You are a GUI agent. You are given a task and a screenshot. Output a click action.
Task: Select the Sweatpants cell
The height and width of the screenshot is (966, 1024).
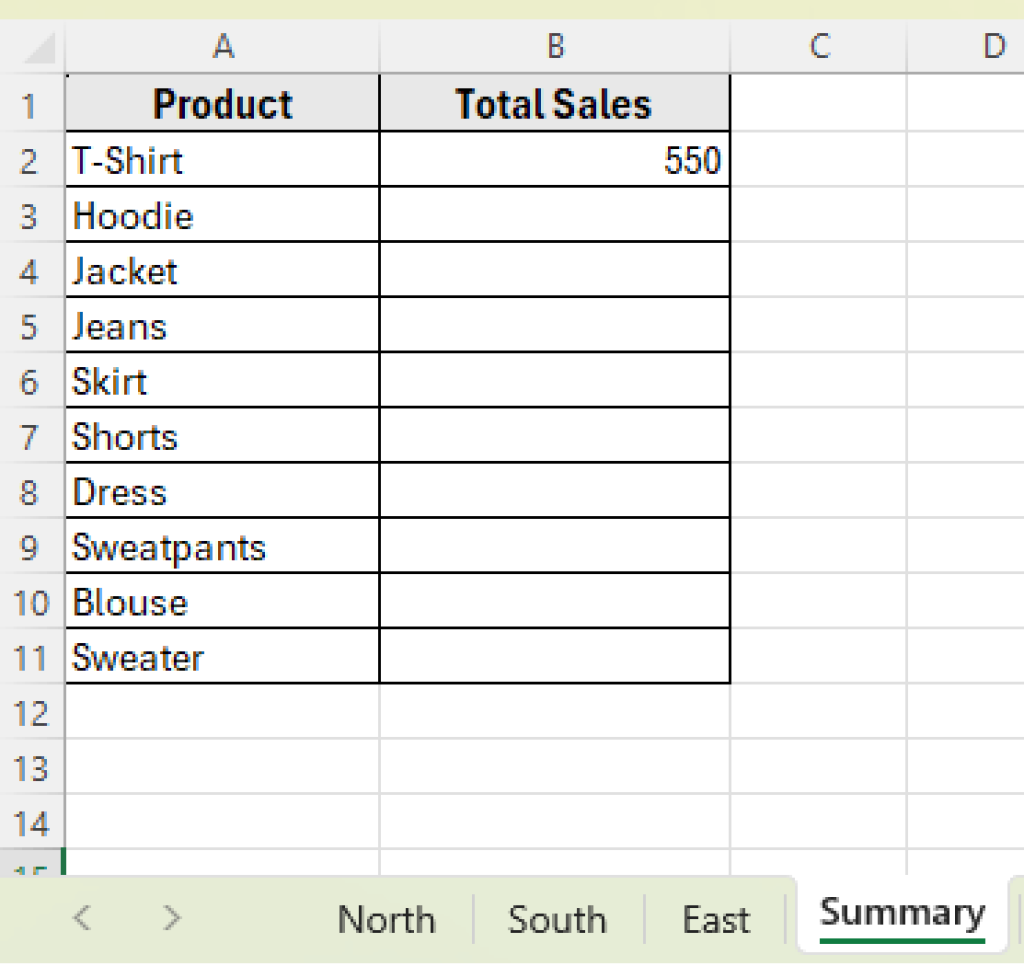[x=222, y=547]
